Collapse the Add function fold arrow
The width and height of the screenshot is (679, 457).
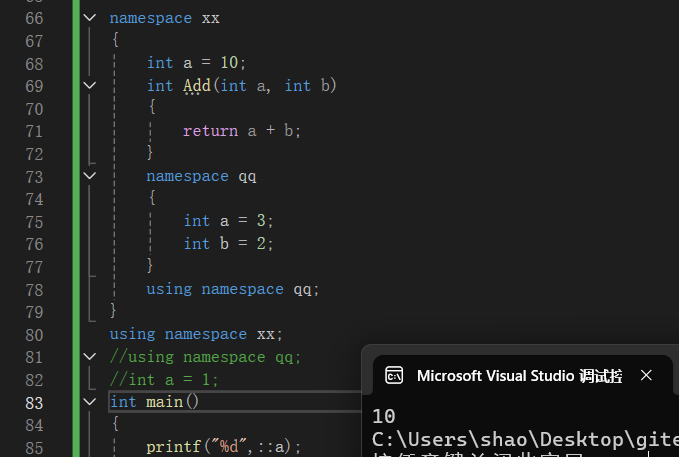[90, 85]
